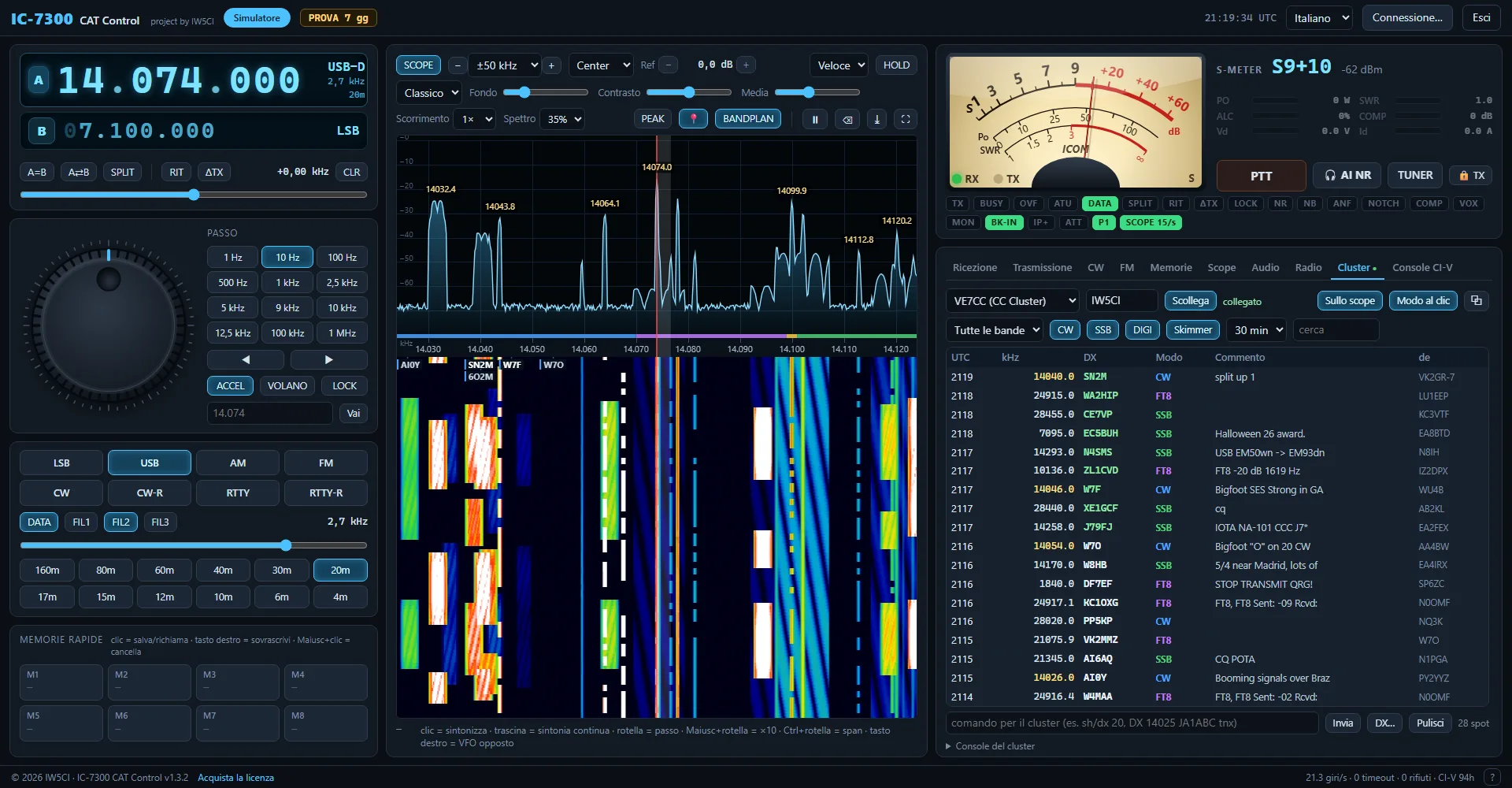Open the Center scope mode dropdown

(x=602, y=65)
